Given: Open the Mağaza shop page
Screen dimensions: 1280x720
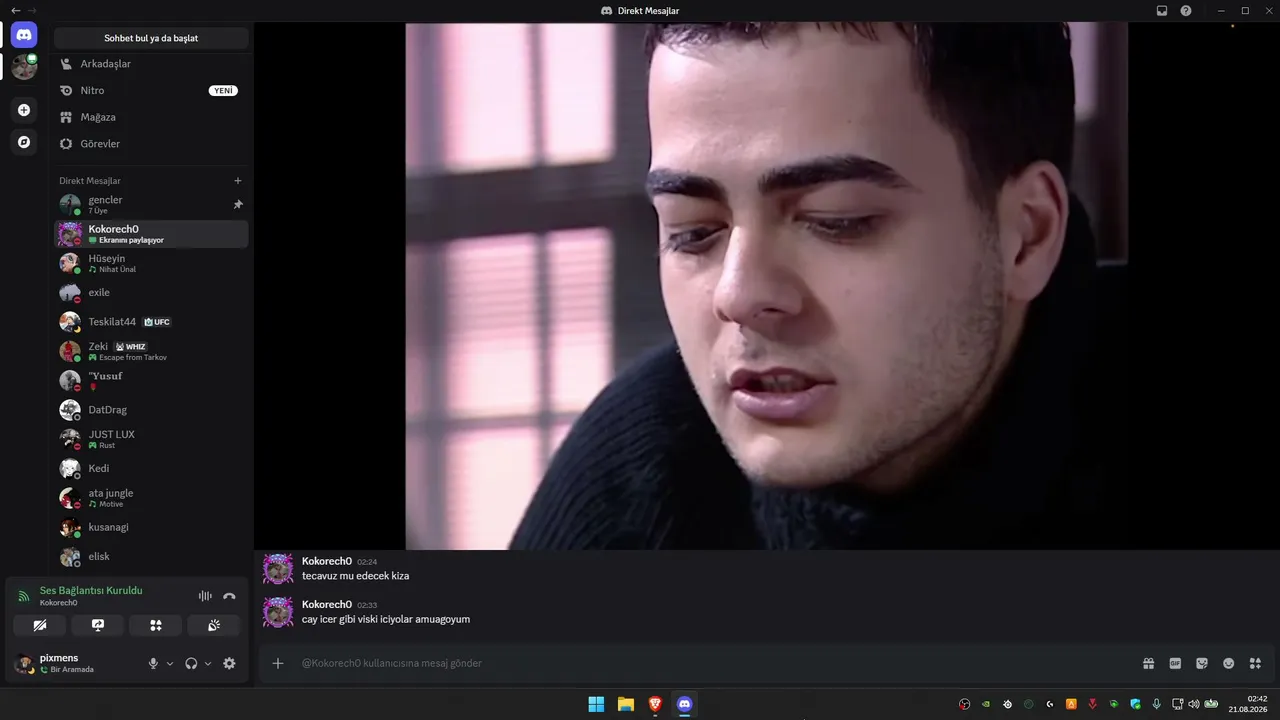Looking at the screenshot, I should point(151,117).
